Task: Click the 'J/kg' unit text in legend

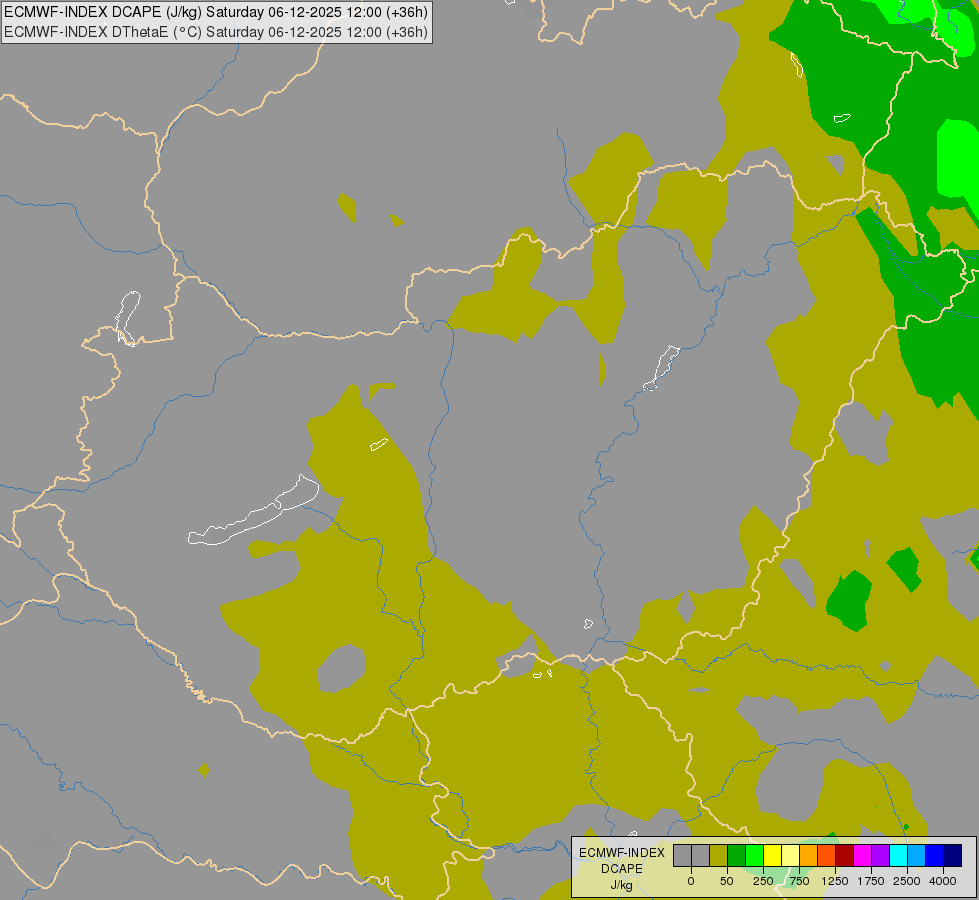Action: pyautogui.click(x=622, y=886)
